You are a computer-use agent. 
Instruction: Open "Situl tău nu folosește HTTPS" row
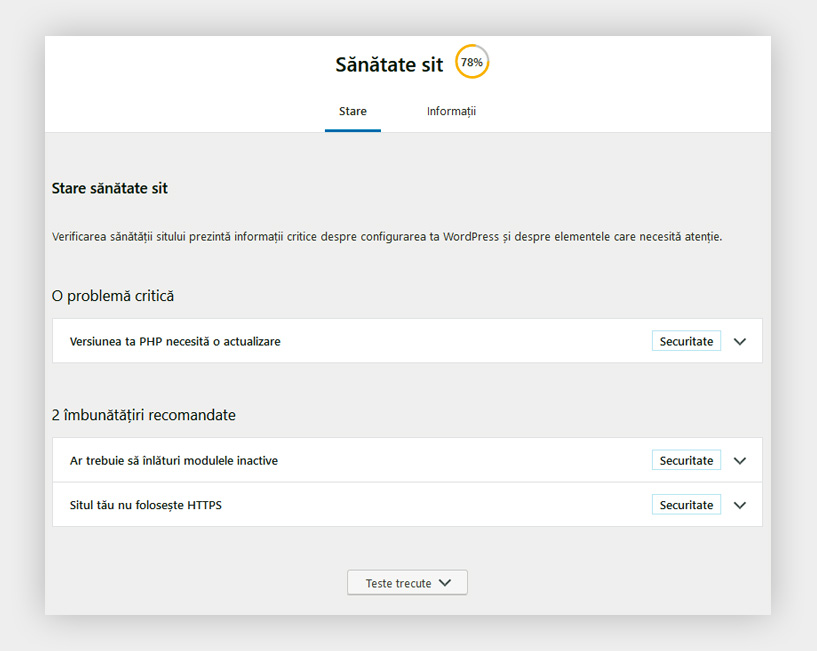(x=146, y=505)
